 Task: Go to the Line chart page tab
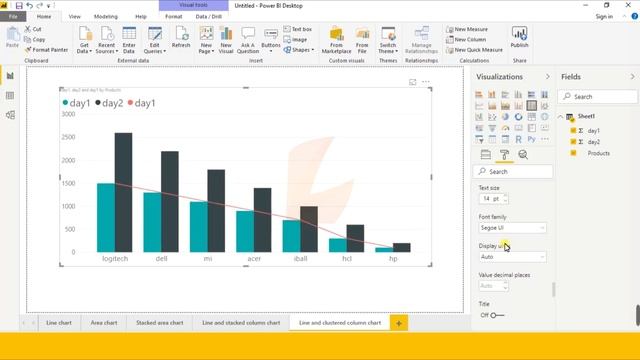59,323
